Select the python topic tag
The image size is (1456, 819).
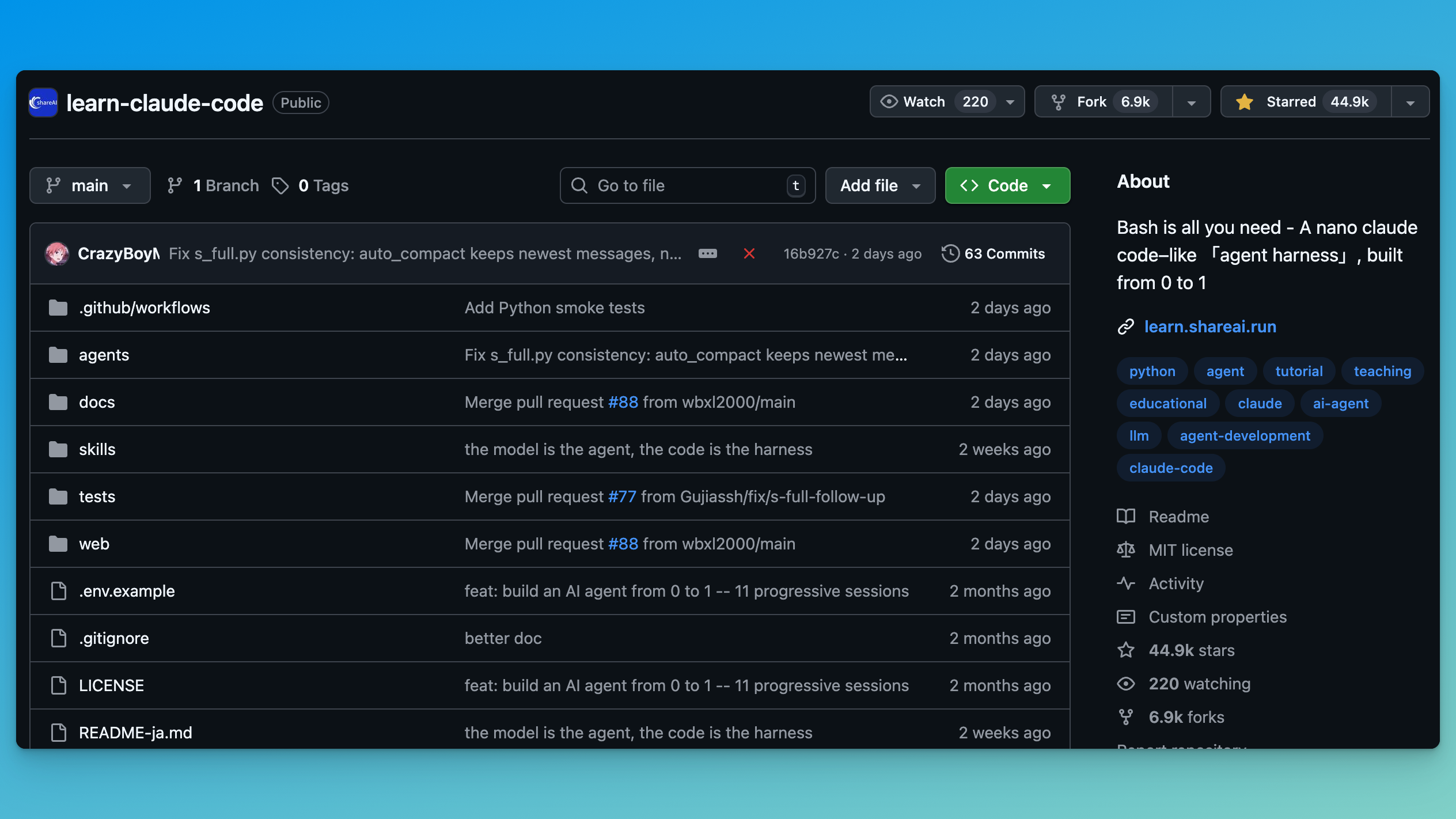click(1152, 371)
